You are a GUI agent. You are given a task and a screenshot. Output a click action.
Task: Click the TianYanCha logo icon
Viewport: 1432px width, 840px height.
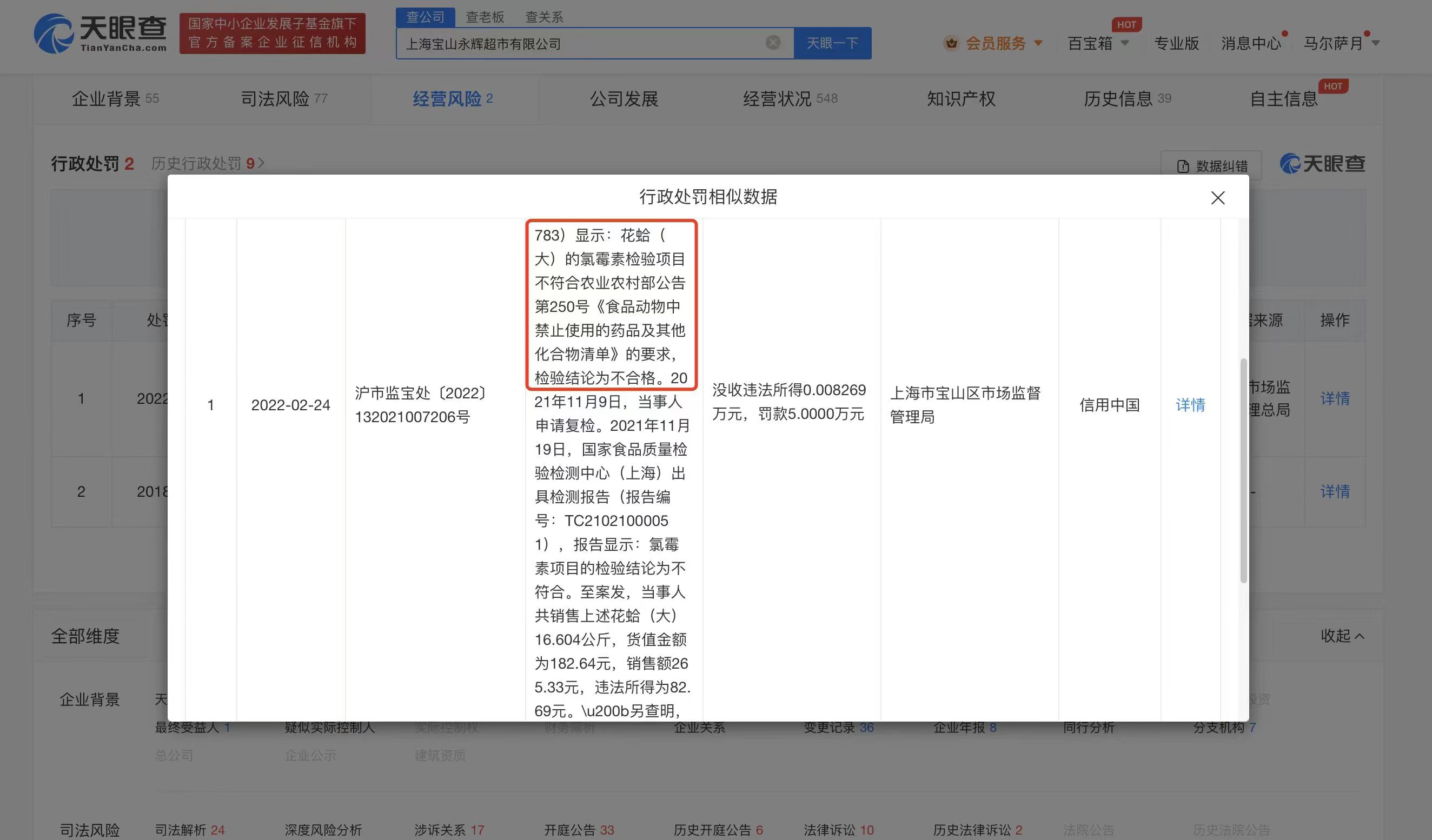pyautogui.click(x=54, y=34)
